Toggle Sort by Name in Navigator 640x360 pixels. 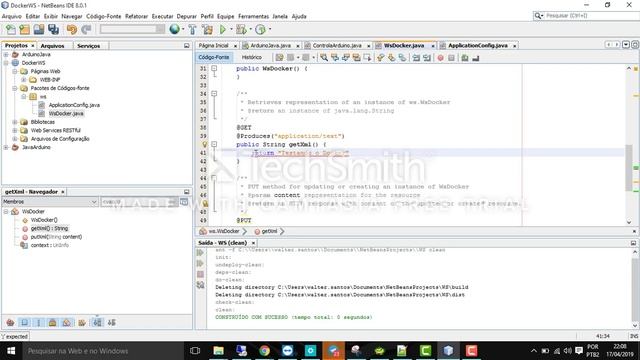[x=97, y=322]
